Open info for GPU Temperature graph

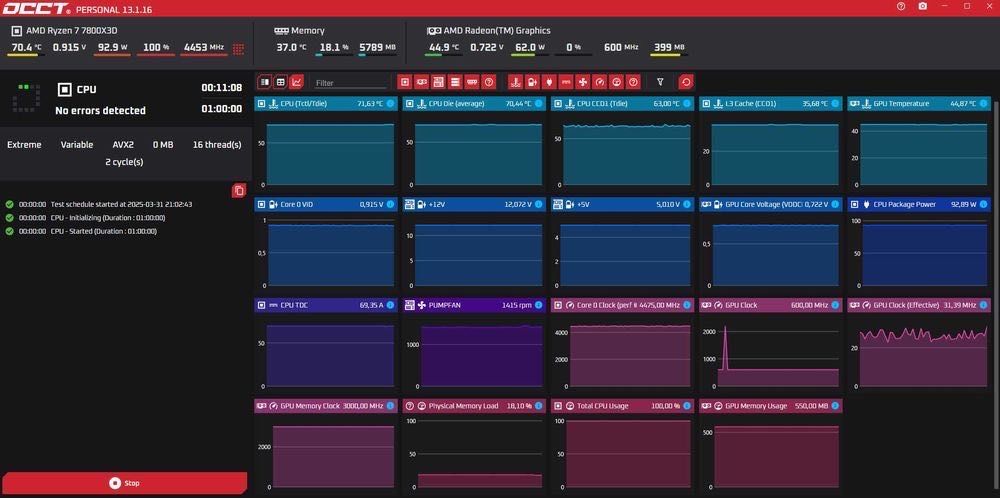tap(983, 103)
